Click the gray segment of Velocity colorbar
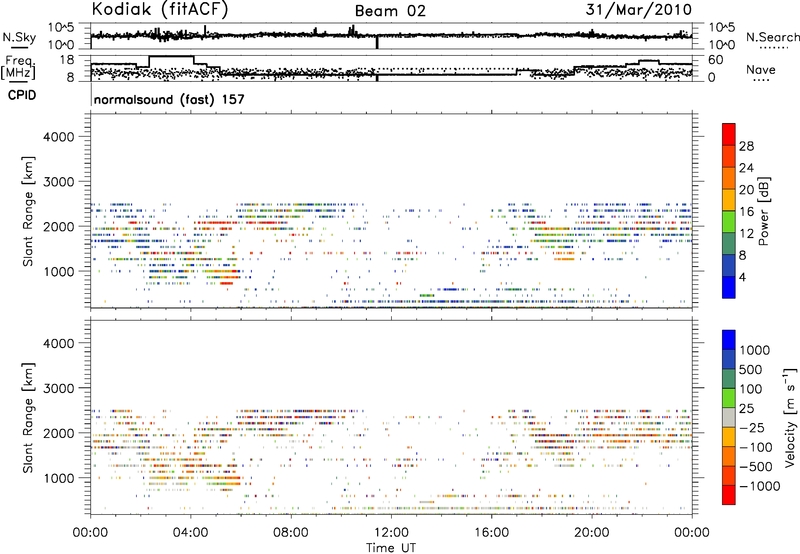 [x=729, y=418]
